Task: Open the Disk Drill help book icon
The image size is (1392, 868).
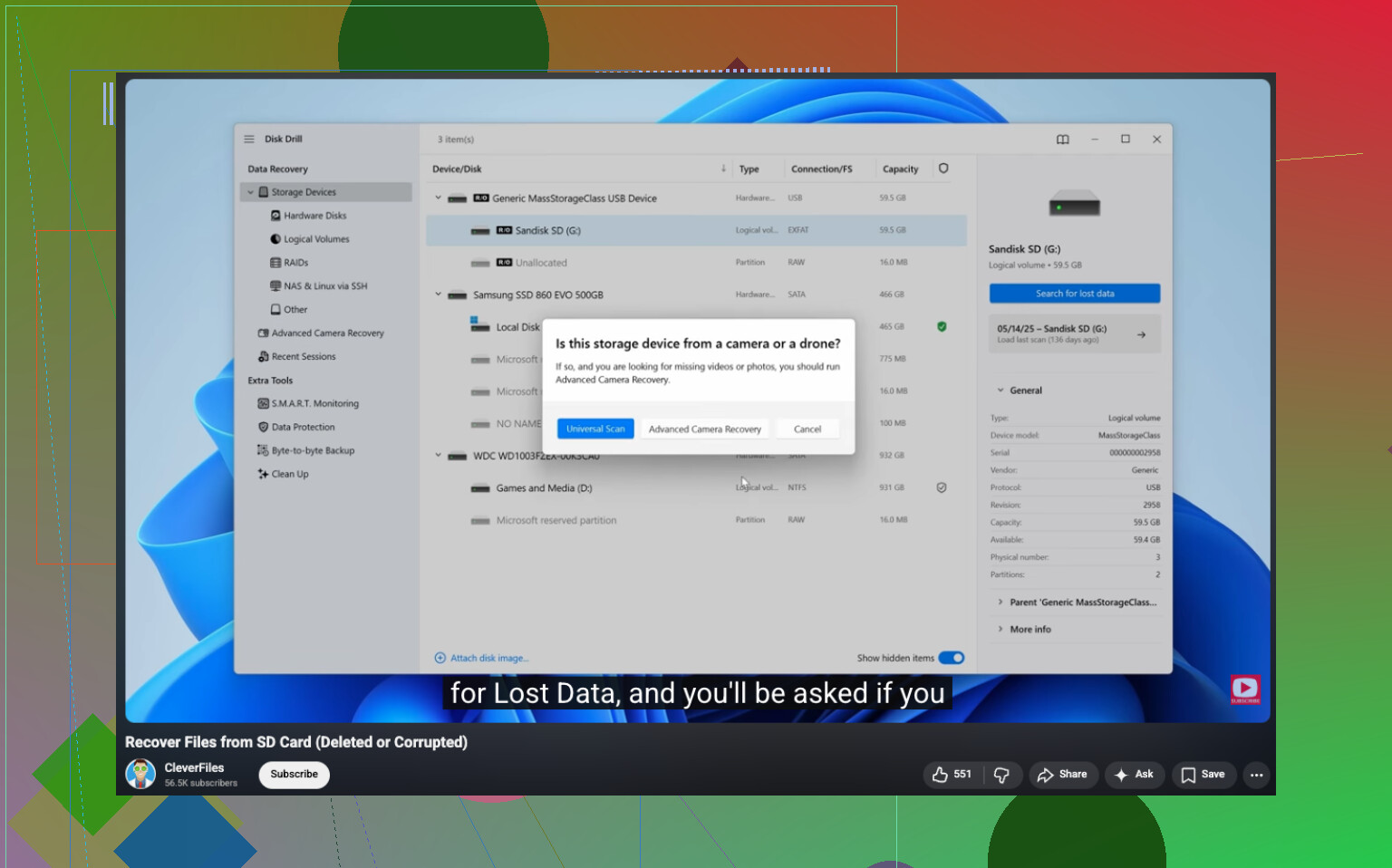Action: coord(1063,140)
